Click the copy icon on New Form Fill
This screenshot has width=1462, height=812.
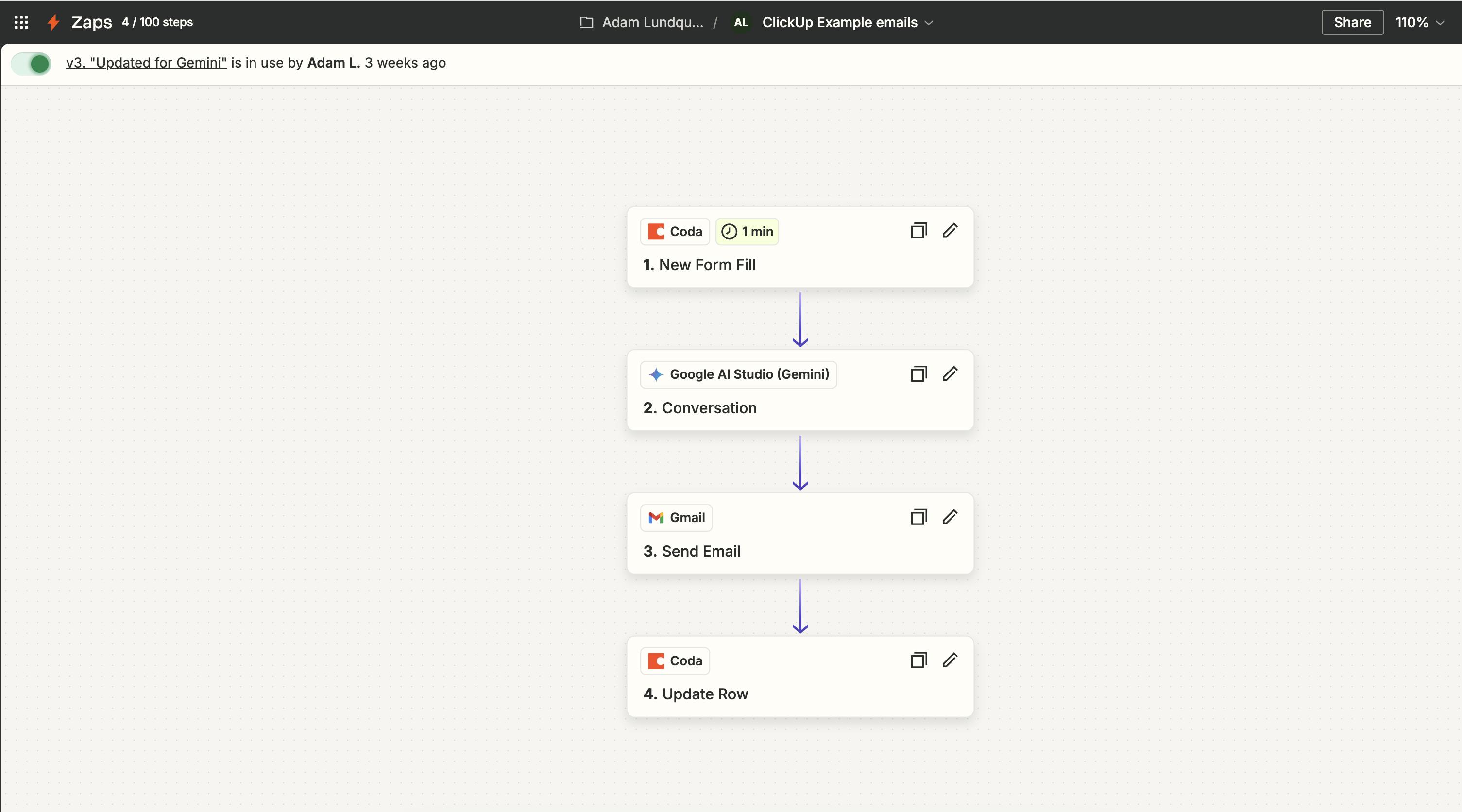[917, 231]
